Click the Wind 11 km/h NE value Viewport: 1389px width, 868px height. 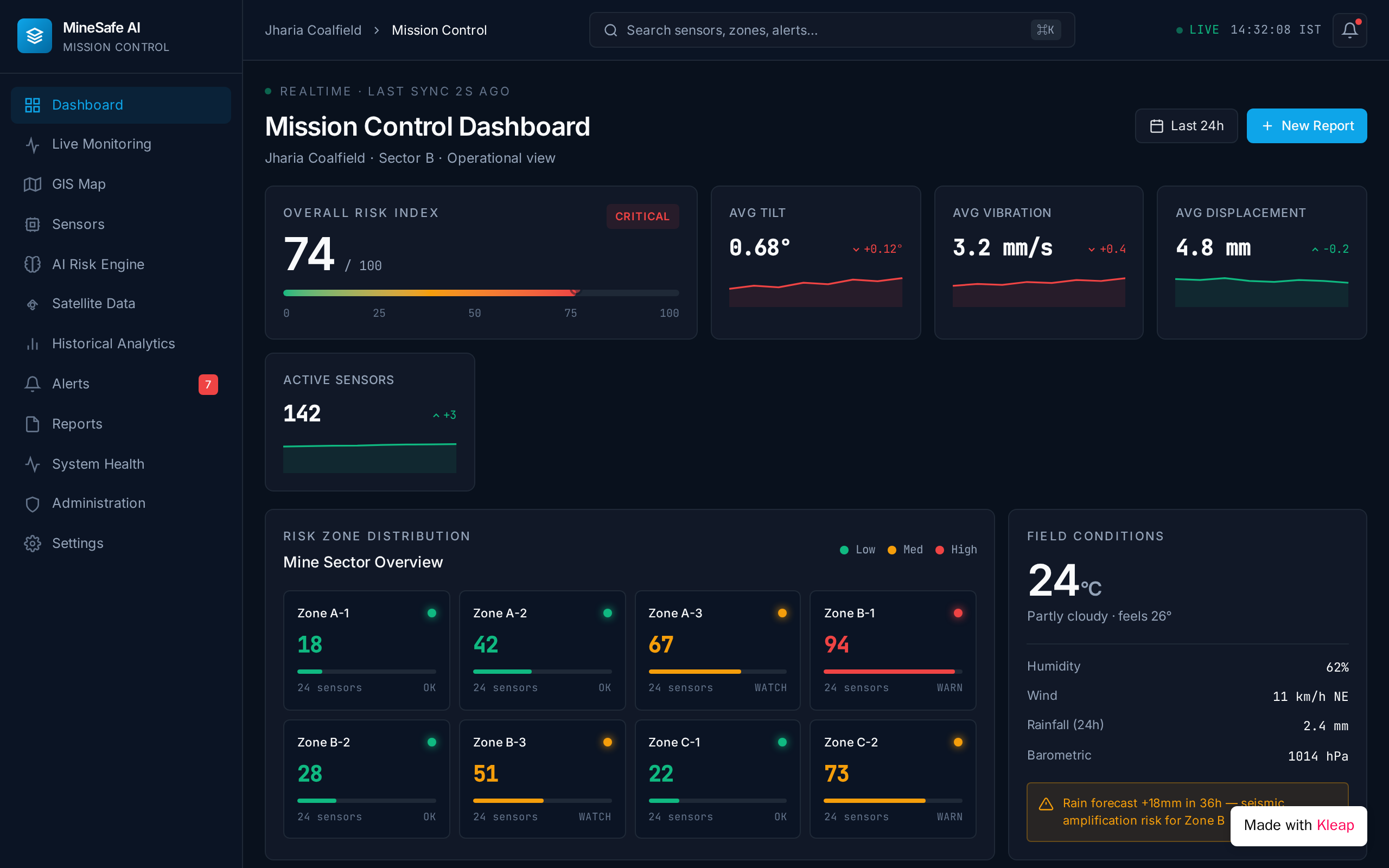(x=1310, y=697)
